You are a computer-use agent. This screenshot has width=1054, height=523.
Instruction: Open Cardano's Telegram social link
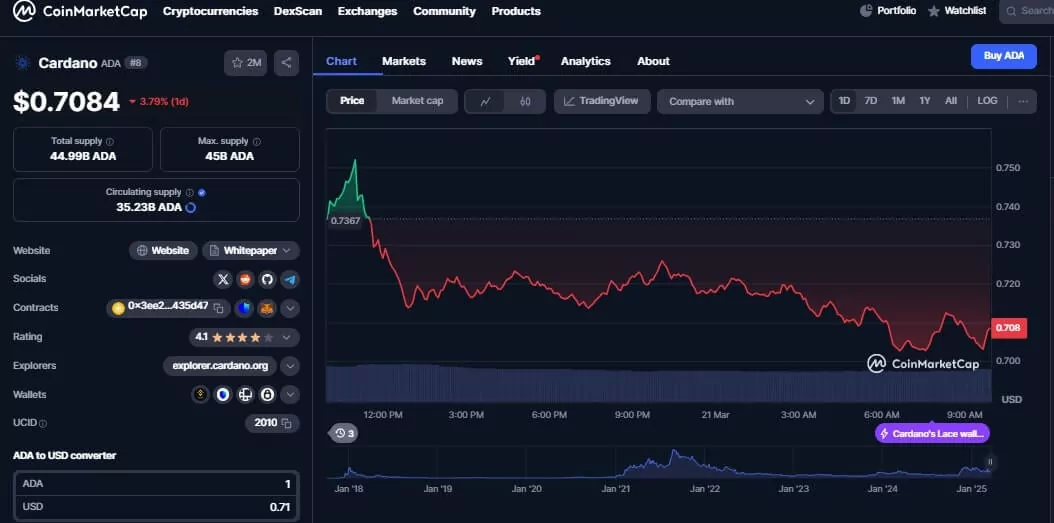click(290, 279)
